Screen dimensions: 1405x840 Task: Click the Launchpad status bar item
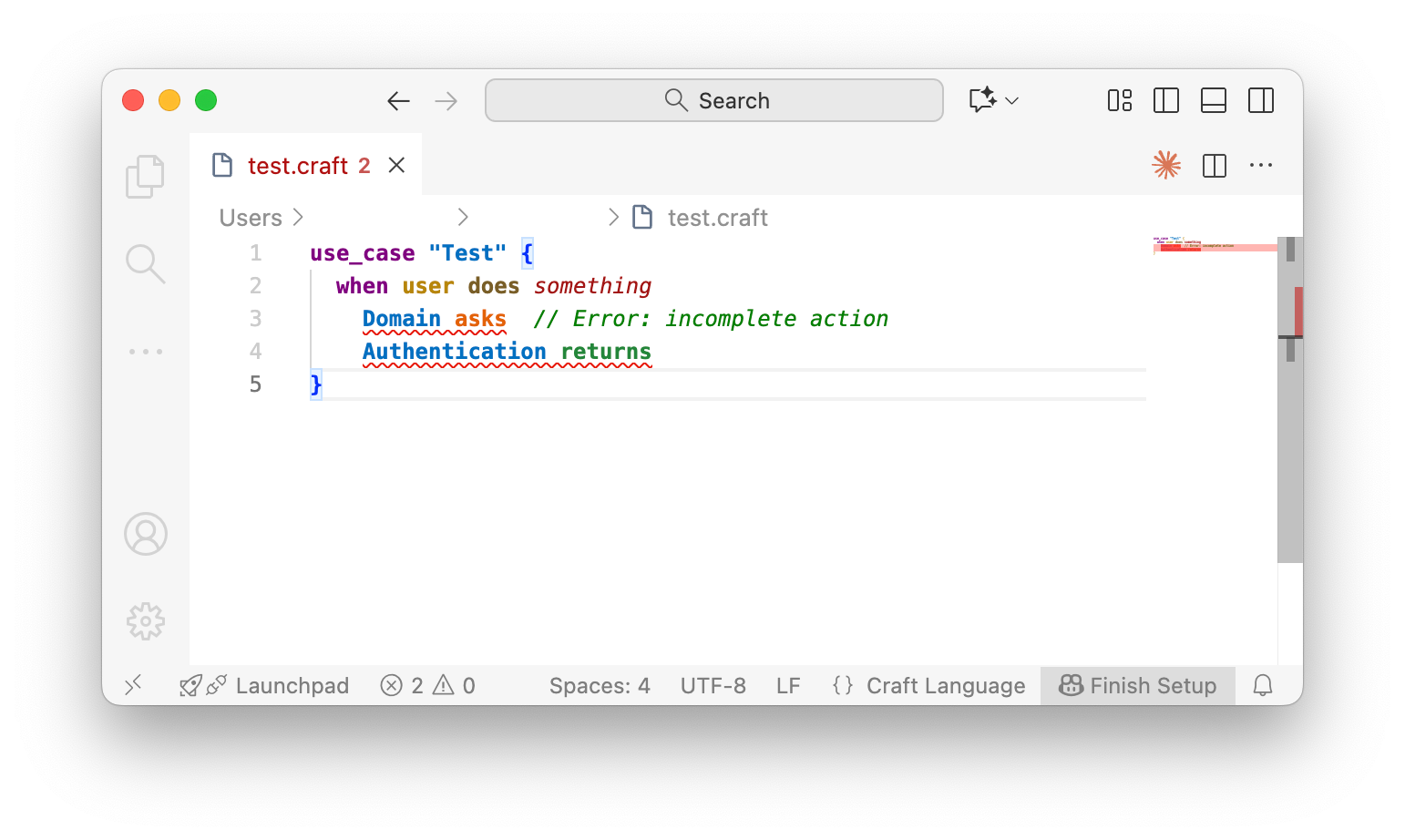point(264,685)
